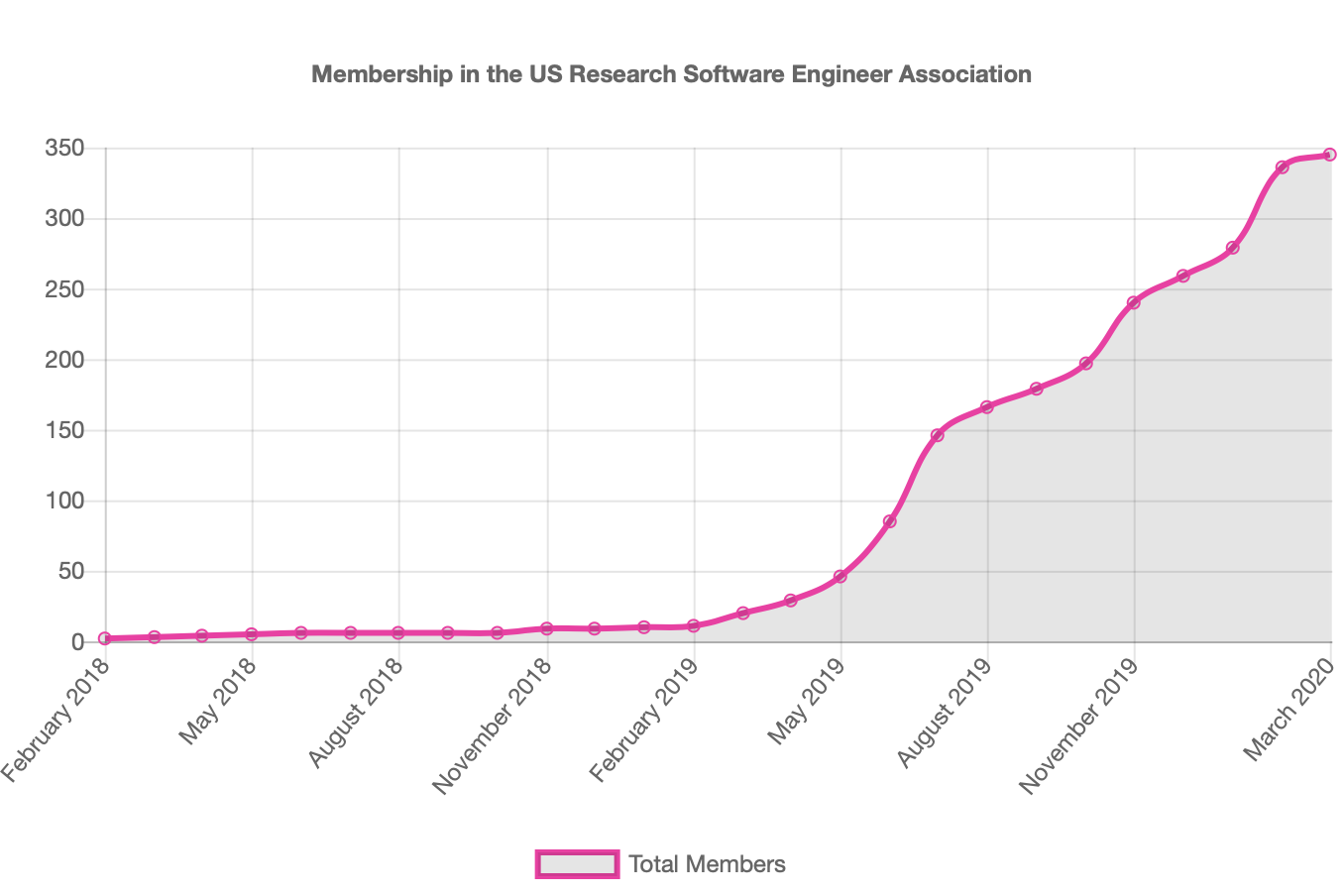Screen dimensions: 1344x896
Task: Click the 350 y-axis label
Action: 63,149
